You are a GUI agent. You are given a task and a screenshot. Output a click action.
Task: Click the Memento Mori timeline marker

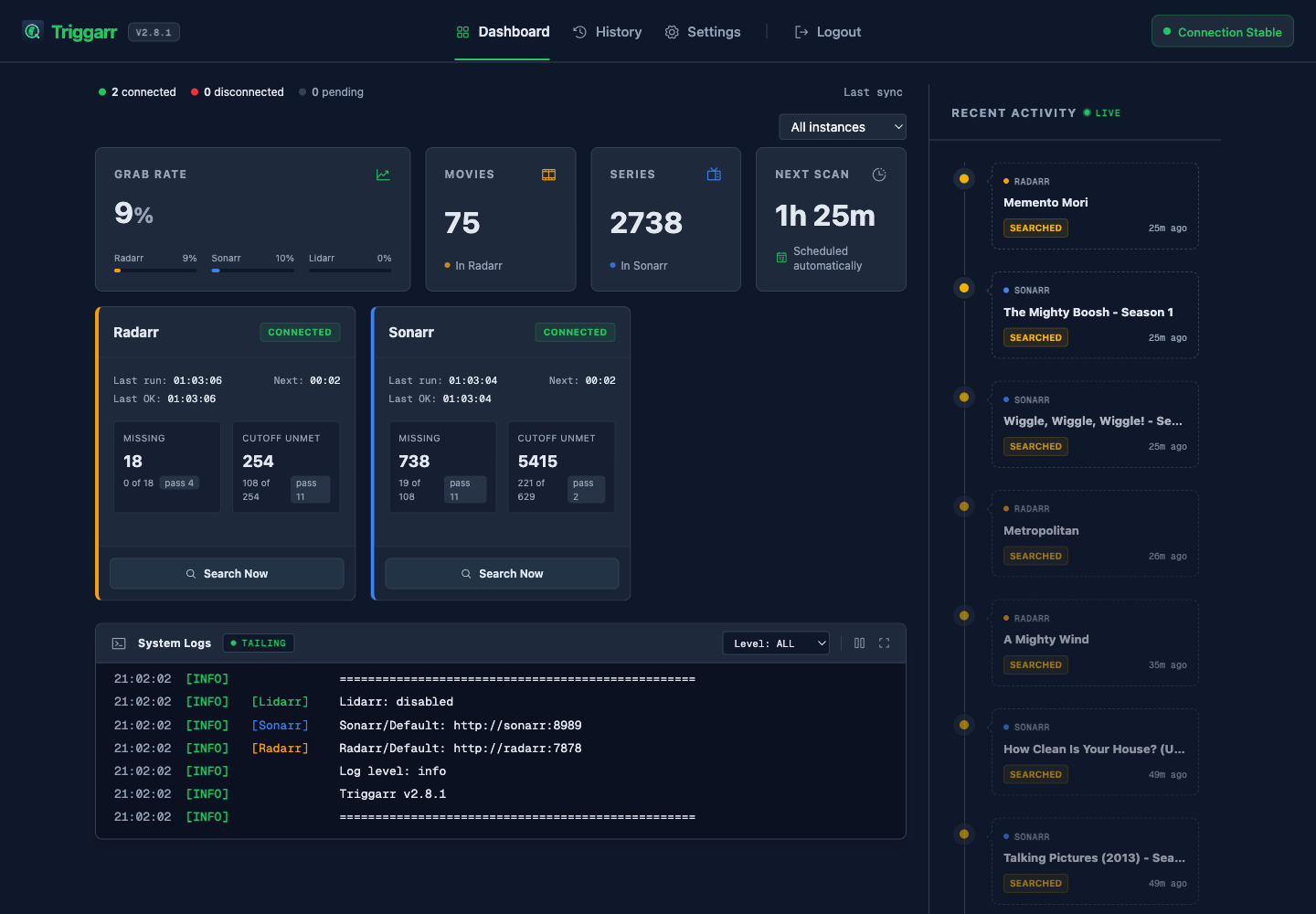(x=963, y=179)
